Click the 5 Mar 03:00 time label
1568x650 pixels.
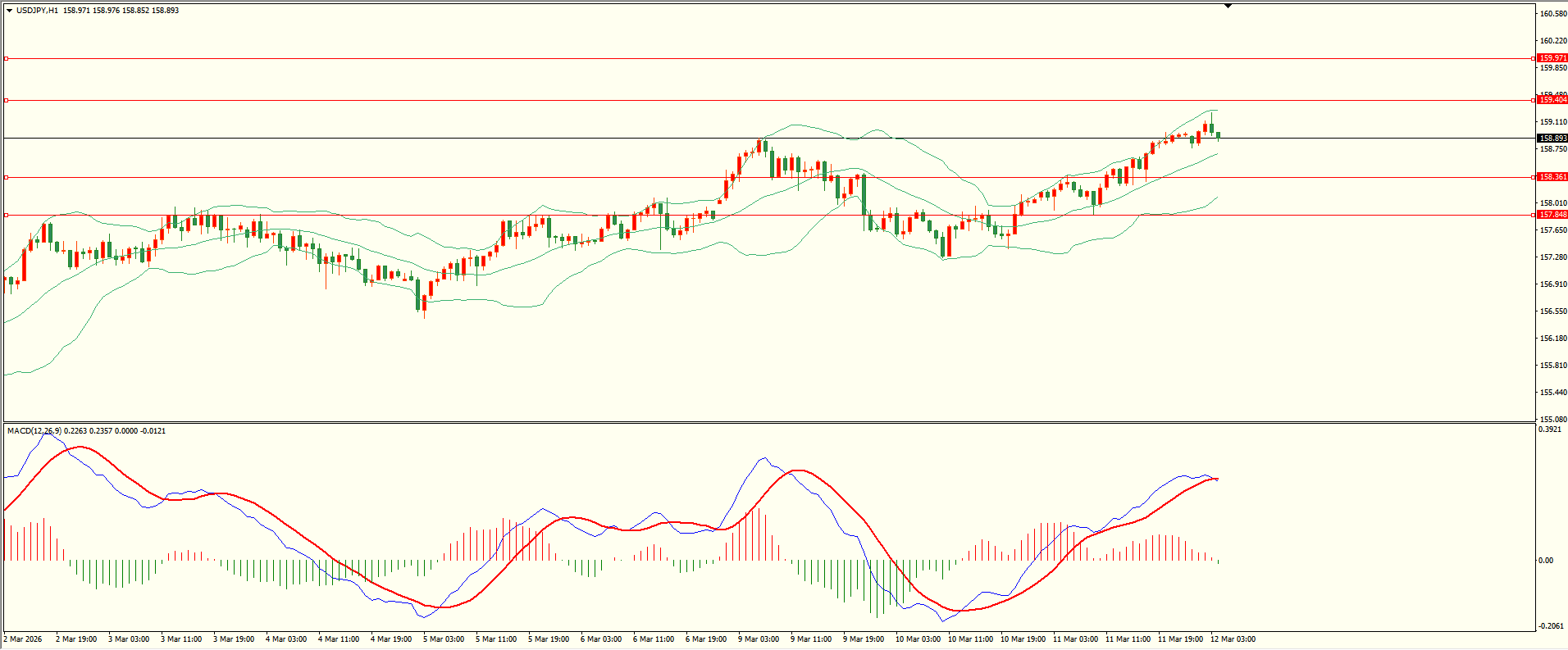click(444, 639)
